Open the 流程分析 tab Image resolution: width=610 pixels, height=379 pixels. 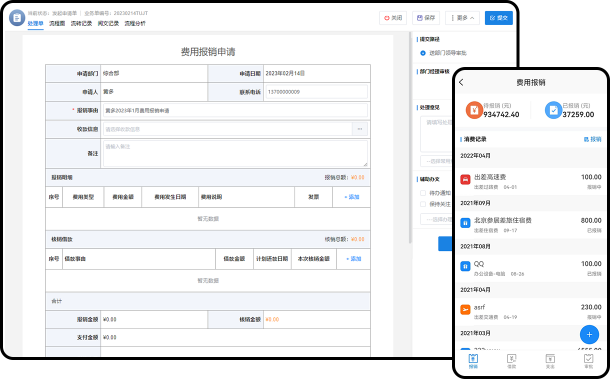[x=135, y=23]
